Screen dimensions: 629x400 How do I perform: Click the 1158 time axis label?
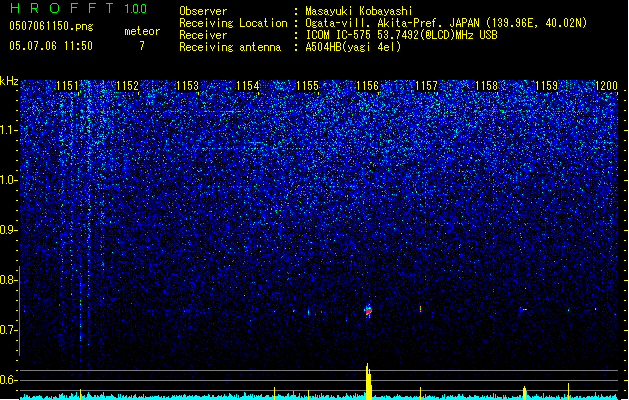tap(487, 86)
